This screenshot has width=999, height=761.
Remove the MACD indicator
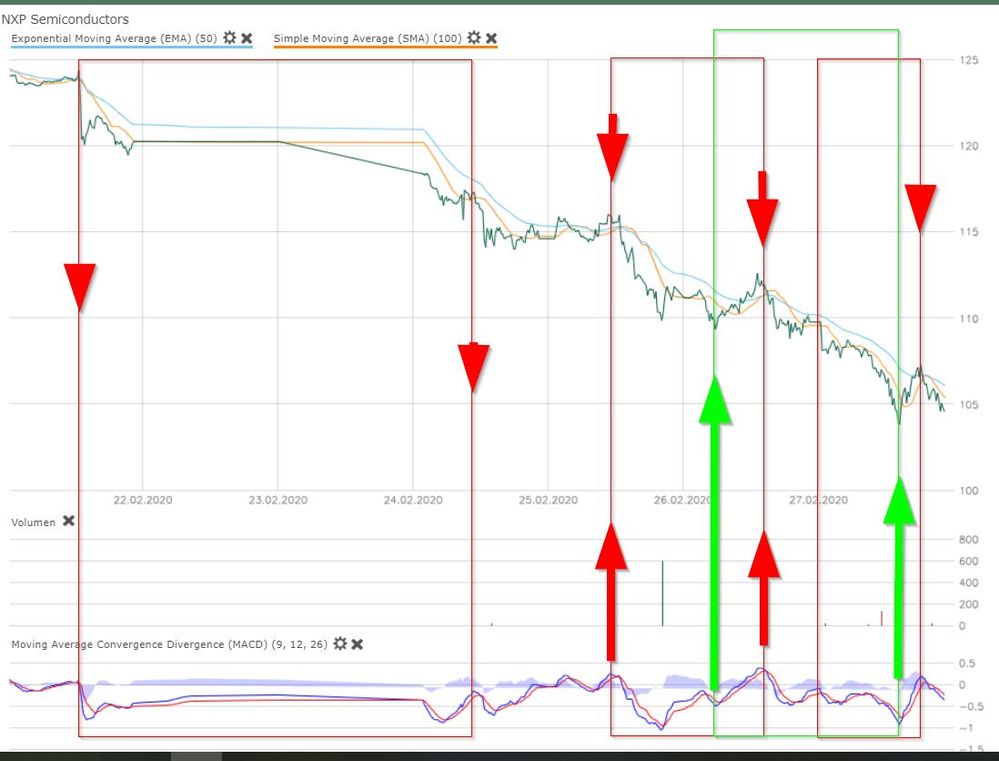(357, 644)
